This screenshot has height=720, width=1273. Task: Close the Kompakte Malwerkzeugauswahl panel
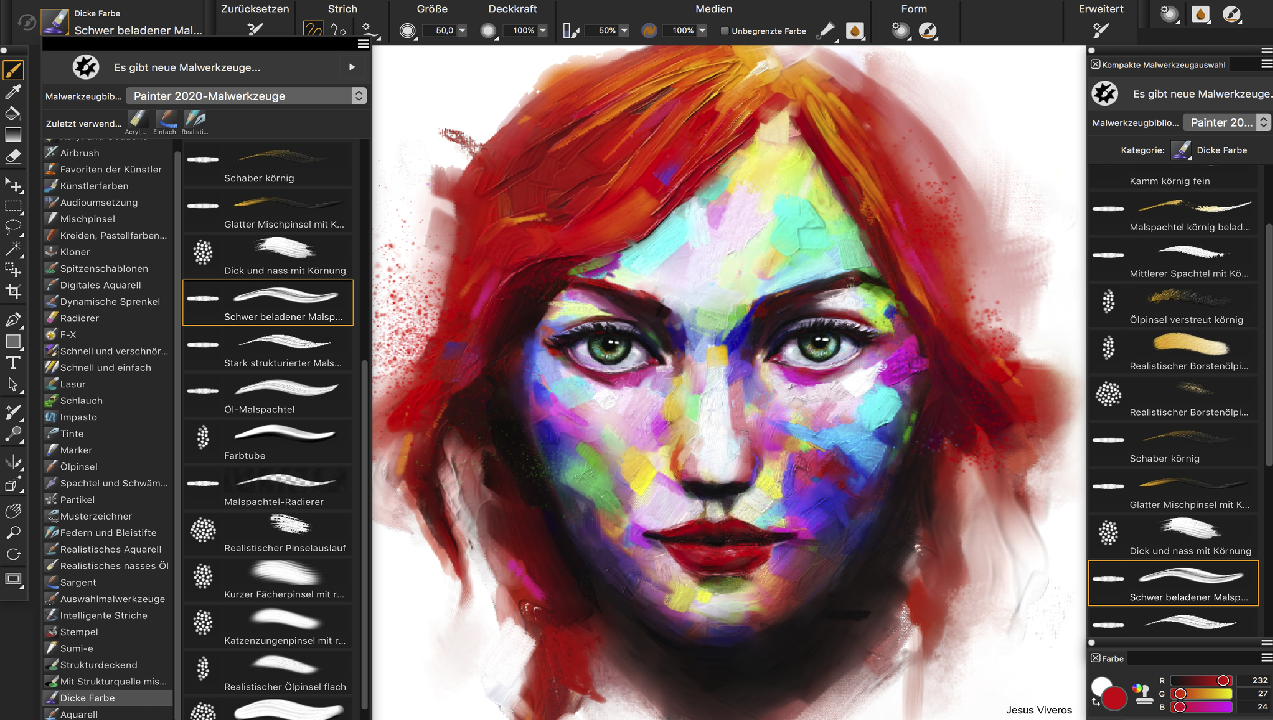1096,64
